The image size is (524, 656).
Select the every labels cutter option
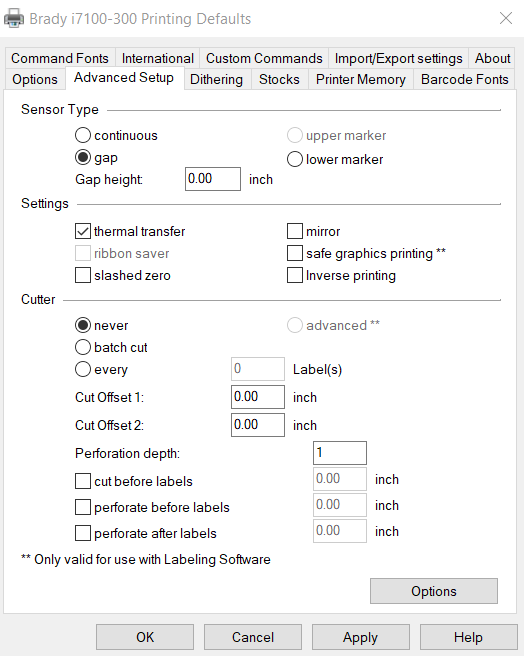click(x=83, y=369)
